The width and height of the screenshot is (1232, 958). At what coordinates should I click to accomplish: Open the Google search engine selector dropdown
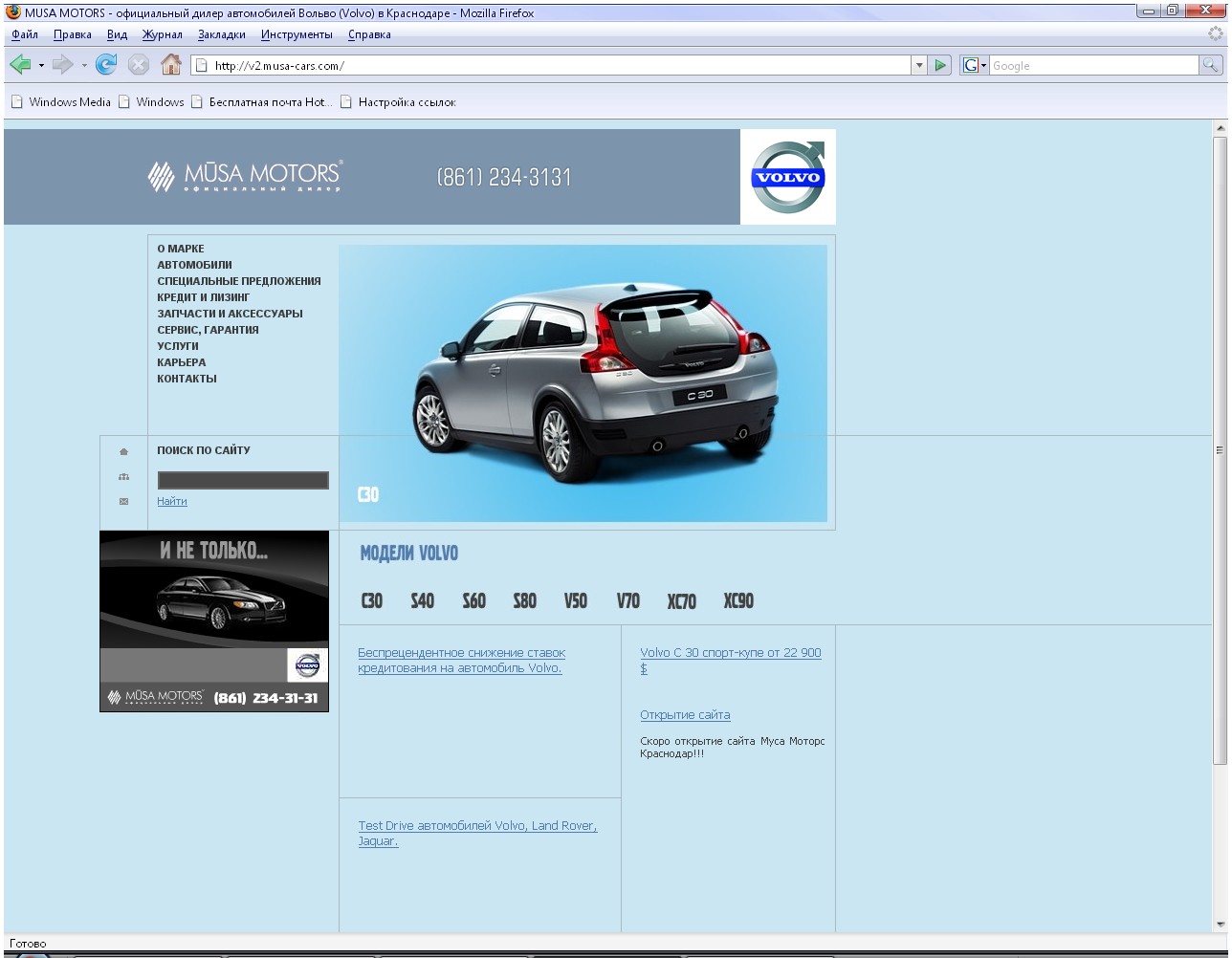[x=974, y=65]
